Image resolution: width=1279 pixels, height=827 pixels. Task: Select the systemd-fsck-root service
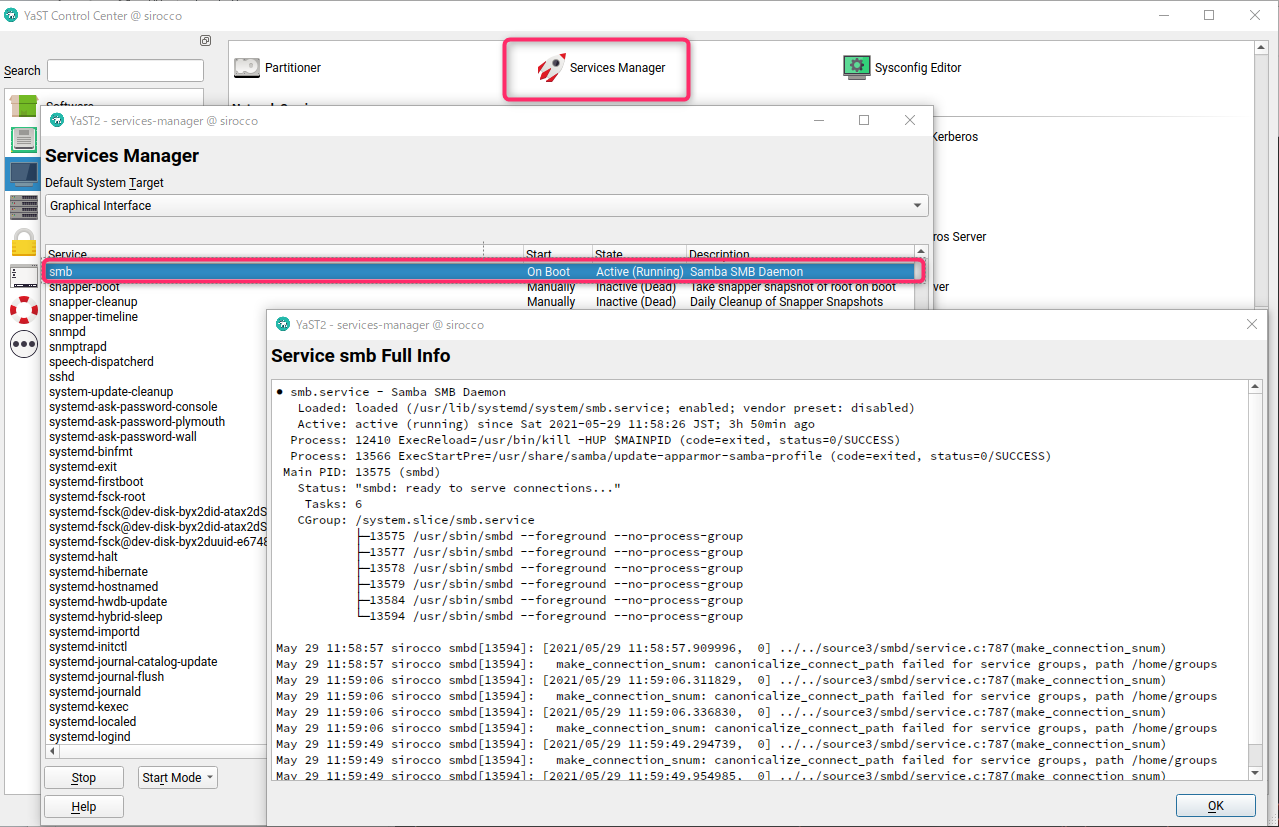coord(97,497)
